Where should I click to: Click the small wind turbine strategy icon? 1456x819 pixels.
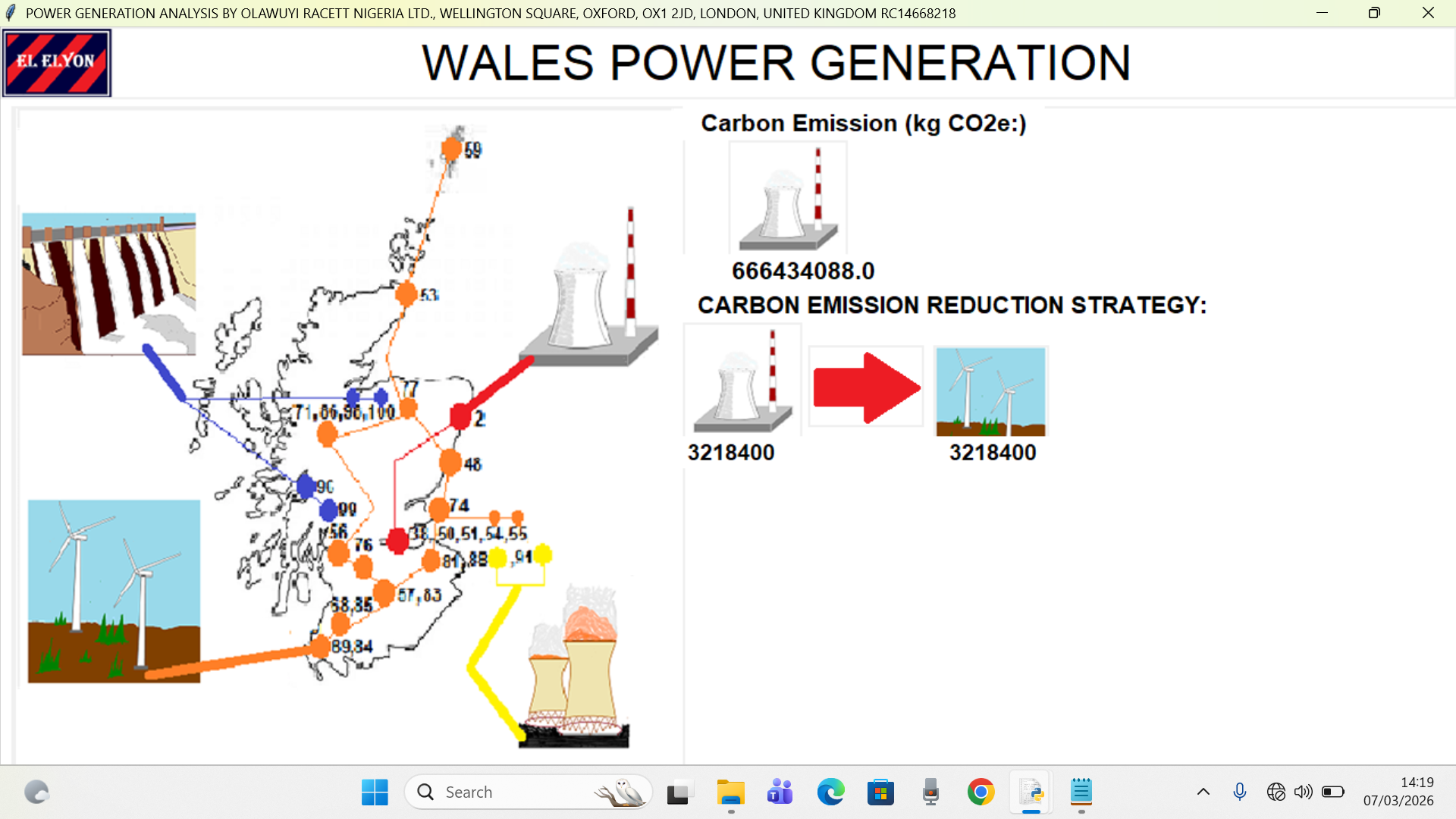pos(990,391)
